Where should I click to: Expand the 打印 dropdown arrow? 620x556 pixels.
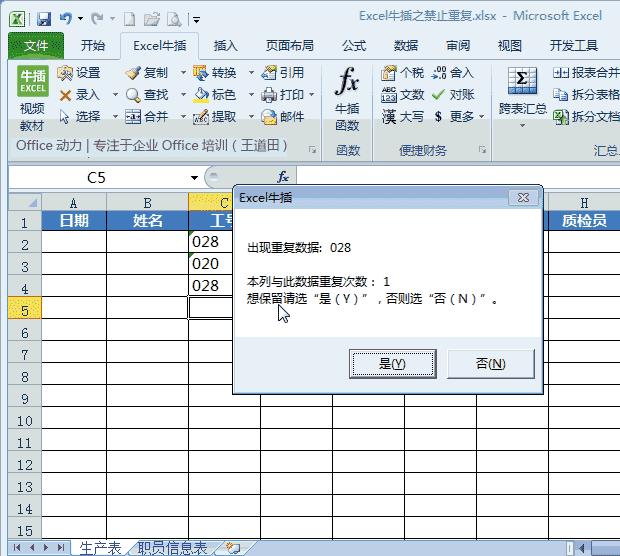point(312,95)
